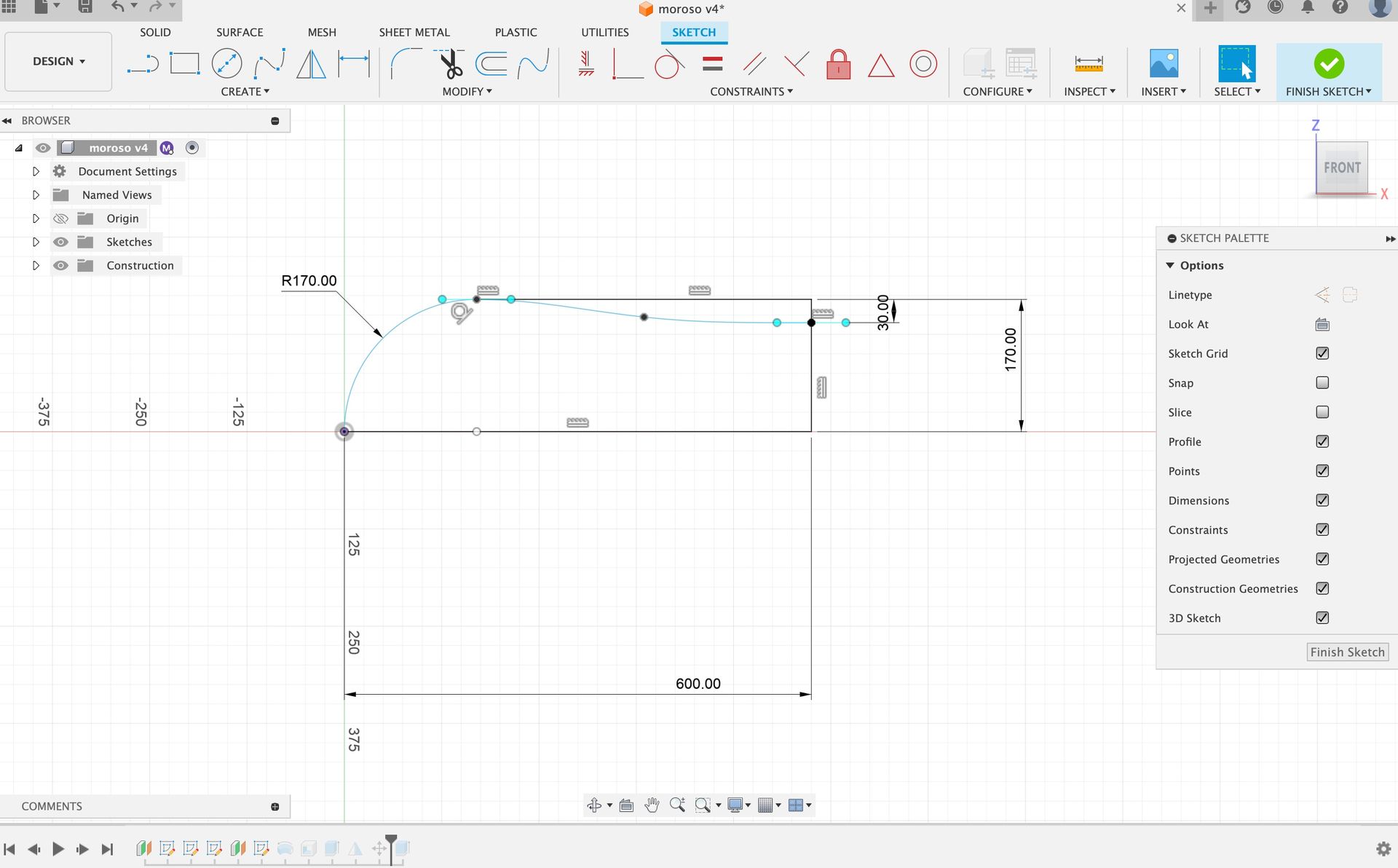This screenshot has height=868, width=1398.
Task: Open the CONSTRAINTS dropdown menu
Action: coord(751,92)
